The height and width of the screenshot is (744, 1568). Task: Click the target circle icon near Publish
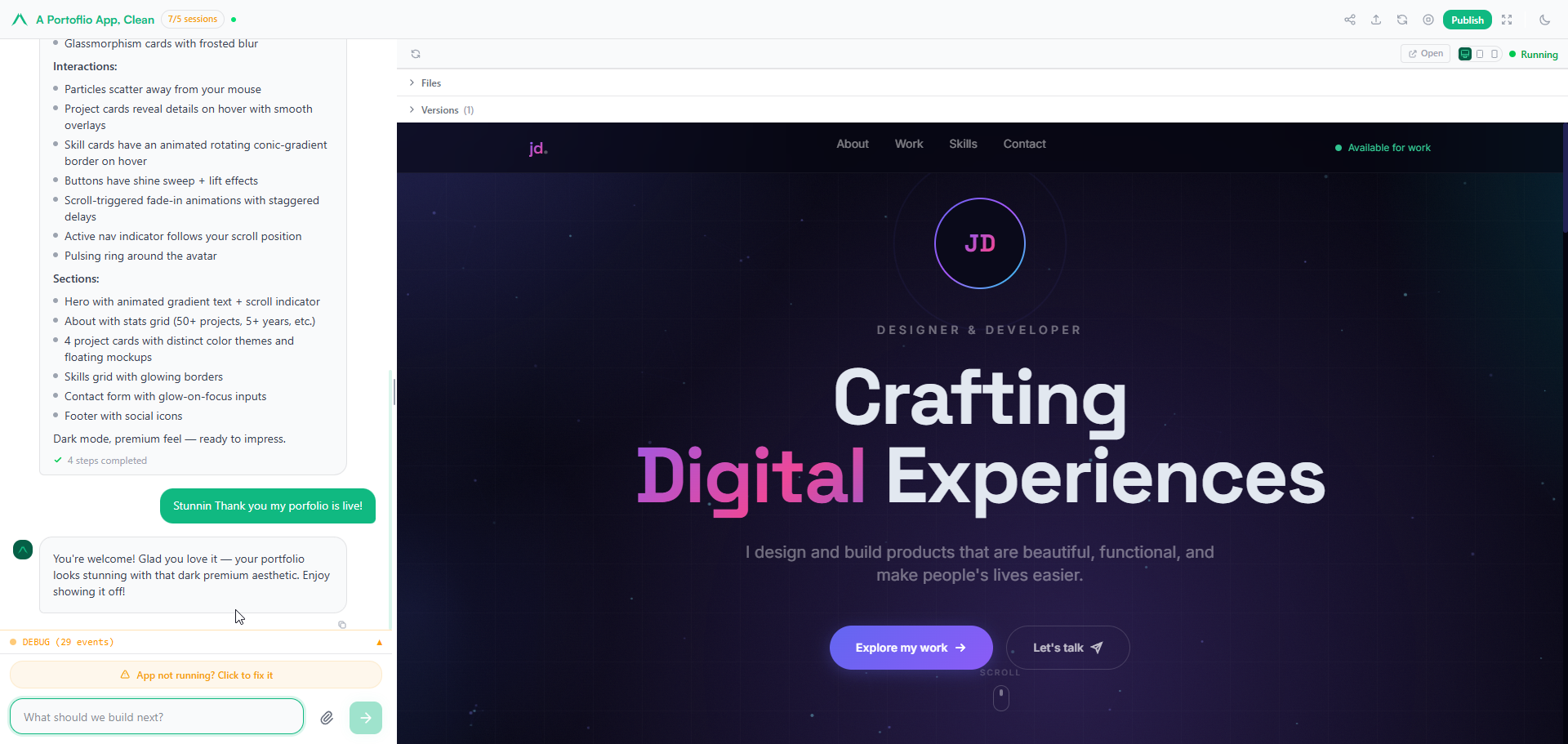(x=1428, y=20)
